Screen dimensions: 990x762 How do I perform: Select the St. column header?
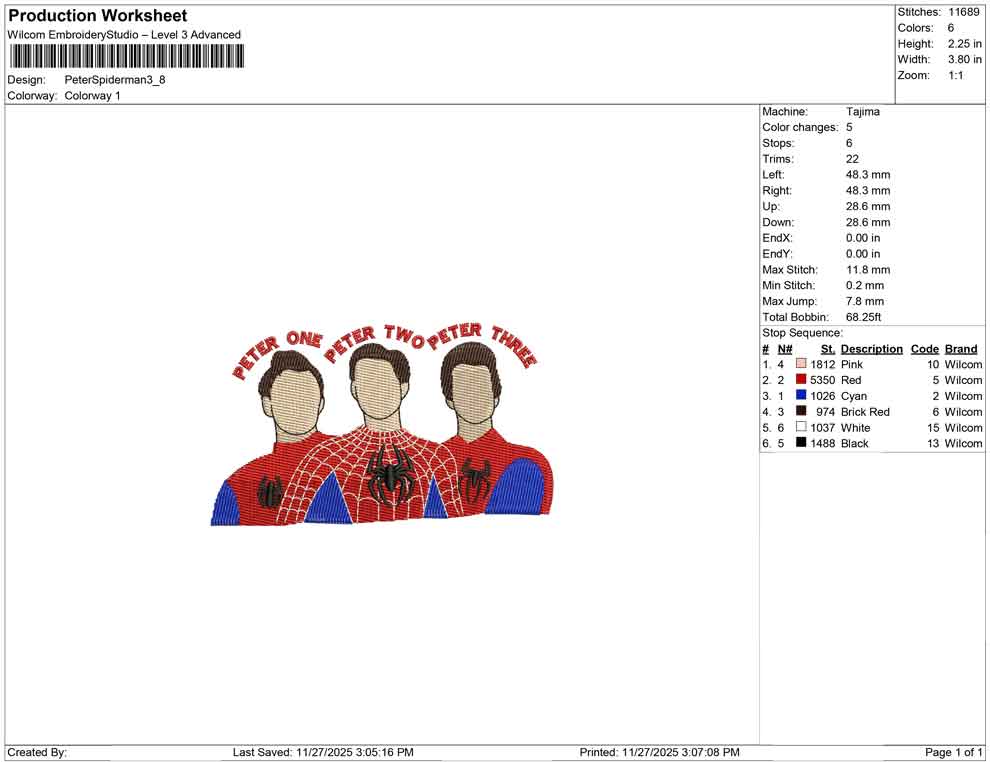point(827,348)
